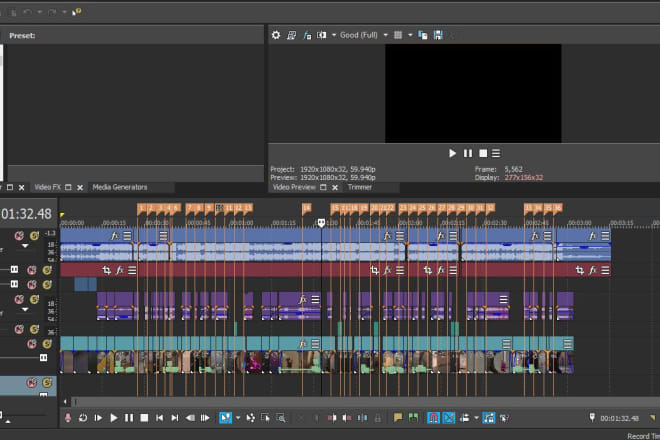Screen dimensions: 660x440
Task: Mute the top blue audio track
Action: [19, 235]
